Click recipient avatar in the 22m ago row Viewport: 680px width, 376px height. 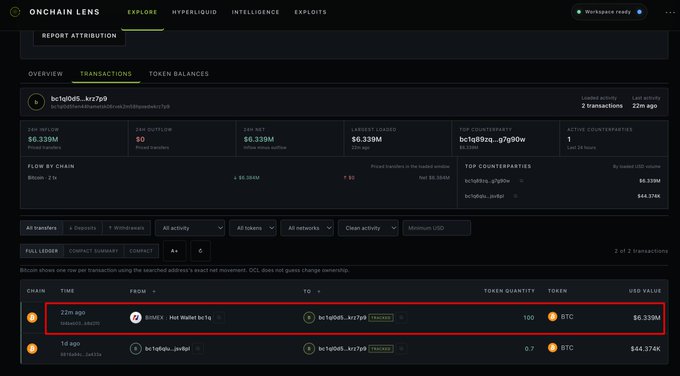point(309,317)
